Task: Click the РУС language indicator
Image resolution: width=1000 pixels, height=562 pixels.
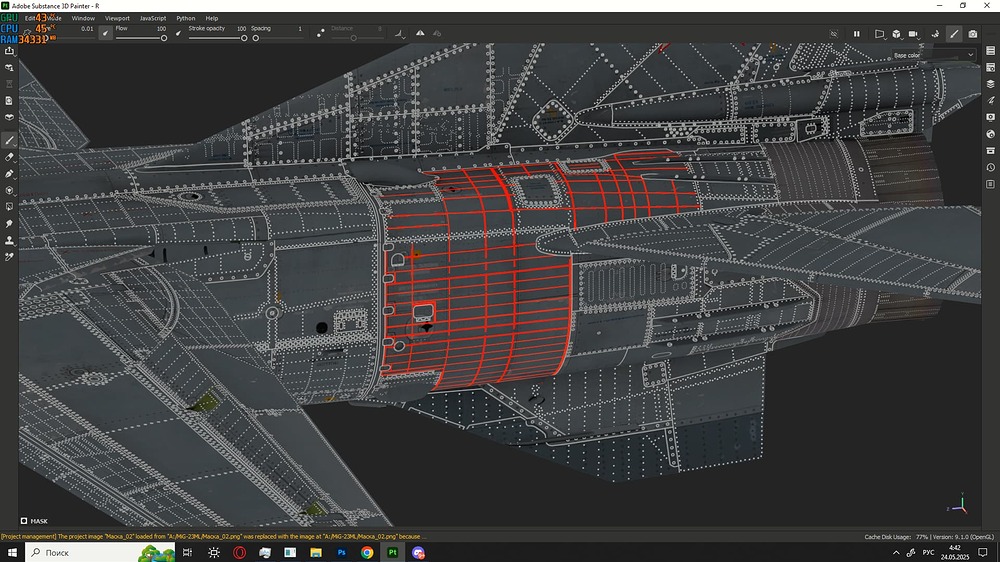Action: (928, 552)
